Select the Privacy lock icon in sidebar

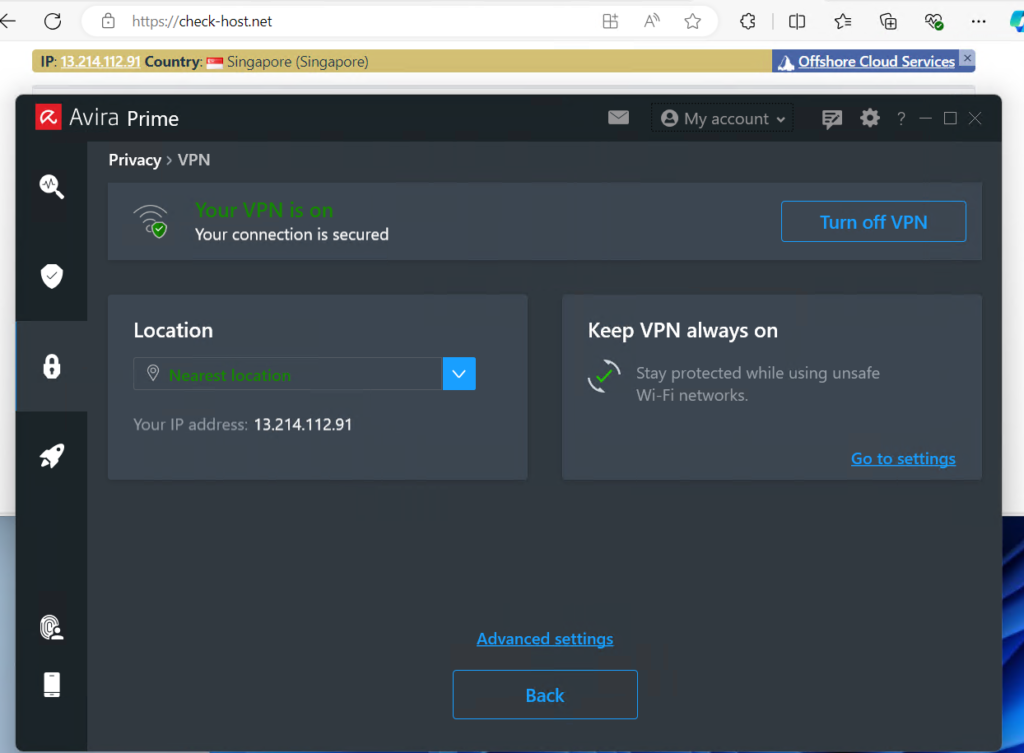pyautogui.click(x=51, y=366)
